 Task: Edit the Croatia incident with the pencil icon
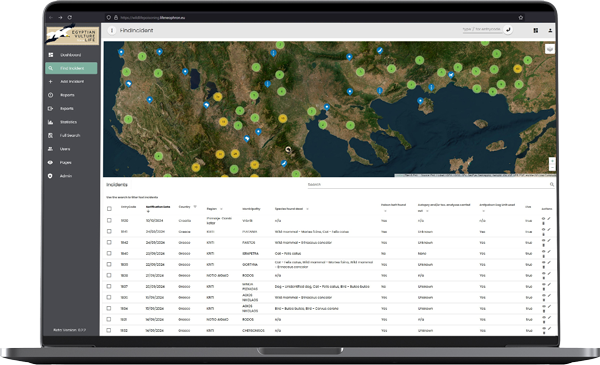549,218
